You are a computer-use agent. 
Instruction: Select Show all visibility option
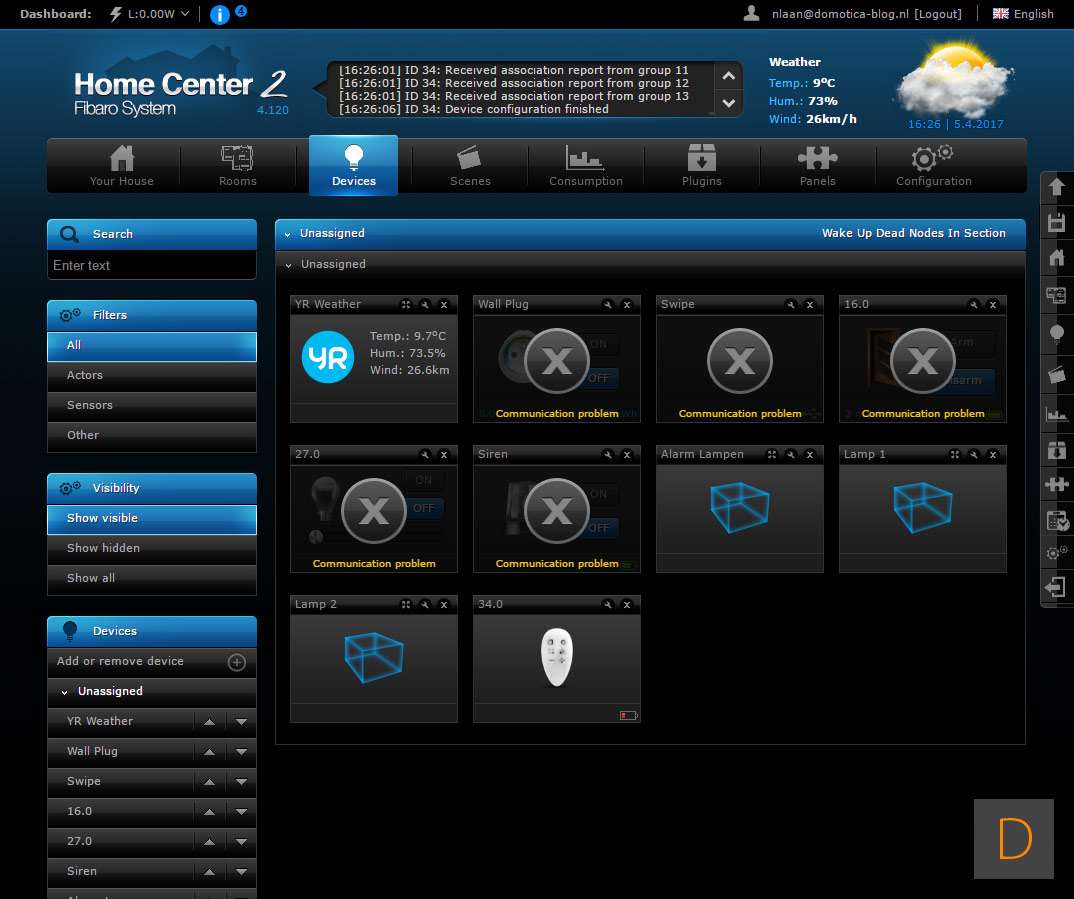click(x=151, y=579)
